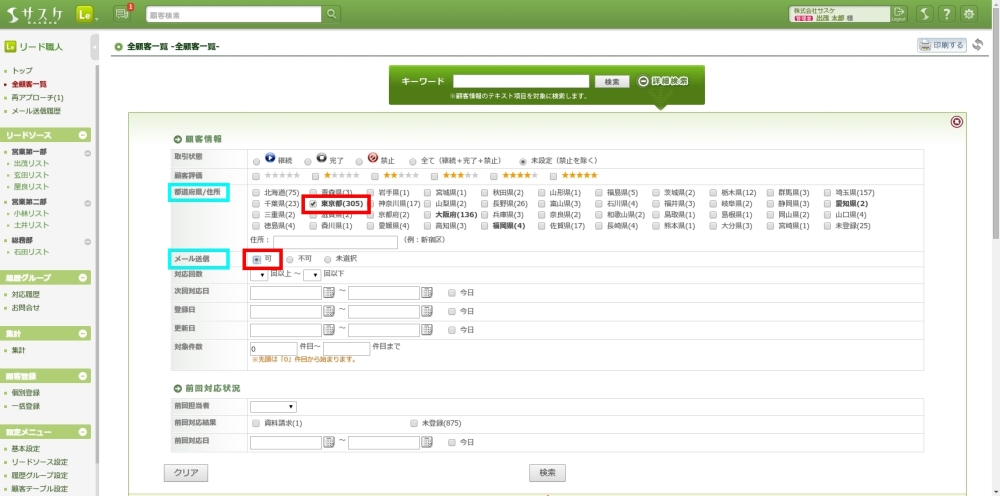
Task: Click the キーワード text input field
Action: click(x=520, y=81)
